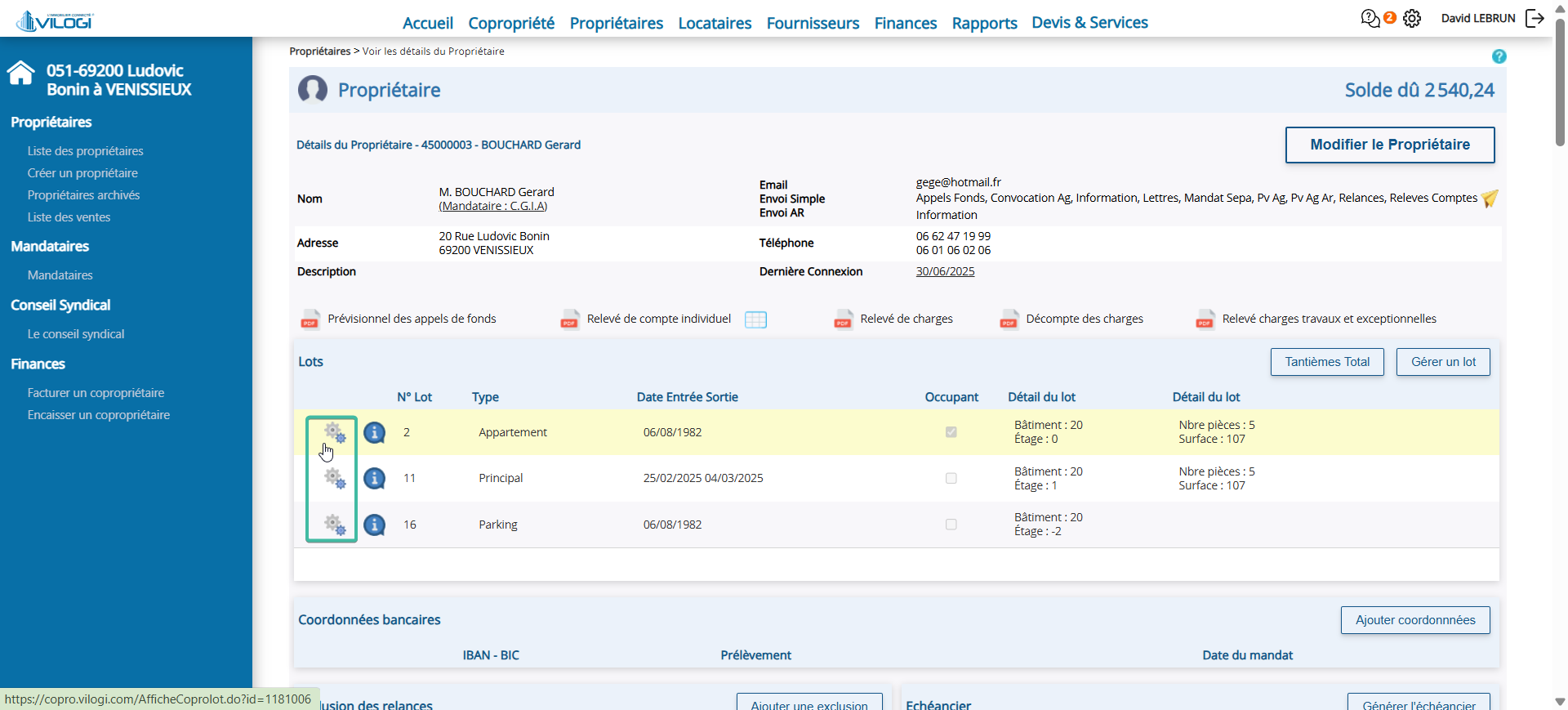The width and height of the screenshot is (1568, 710).
Task: Toggle Occupant checkbox for lot 11
Action: 951,478
